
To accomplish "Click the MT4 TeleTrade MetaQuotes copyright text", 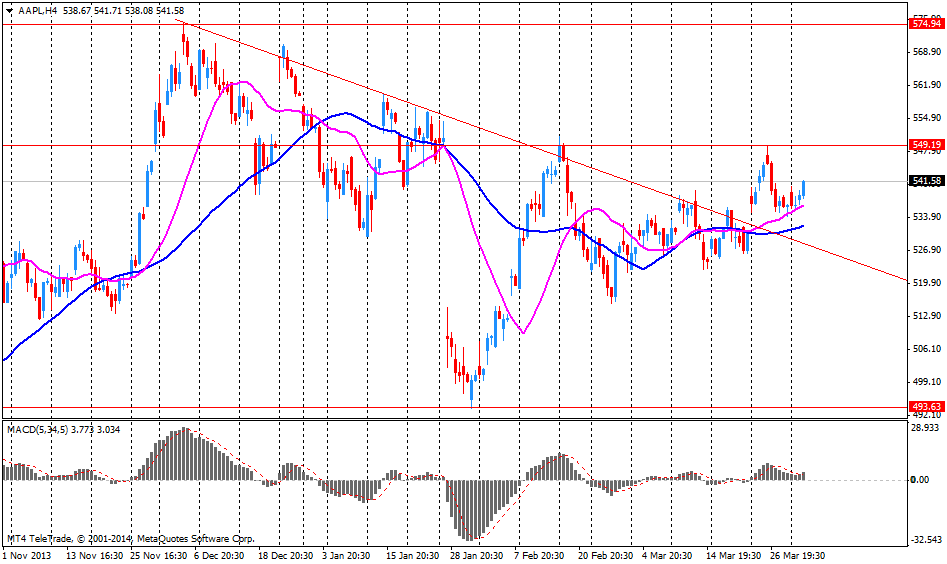I will coord(130,539).
